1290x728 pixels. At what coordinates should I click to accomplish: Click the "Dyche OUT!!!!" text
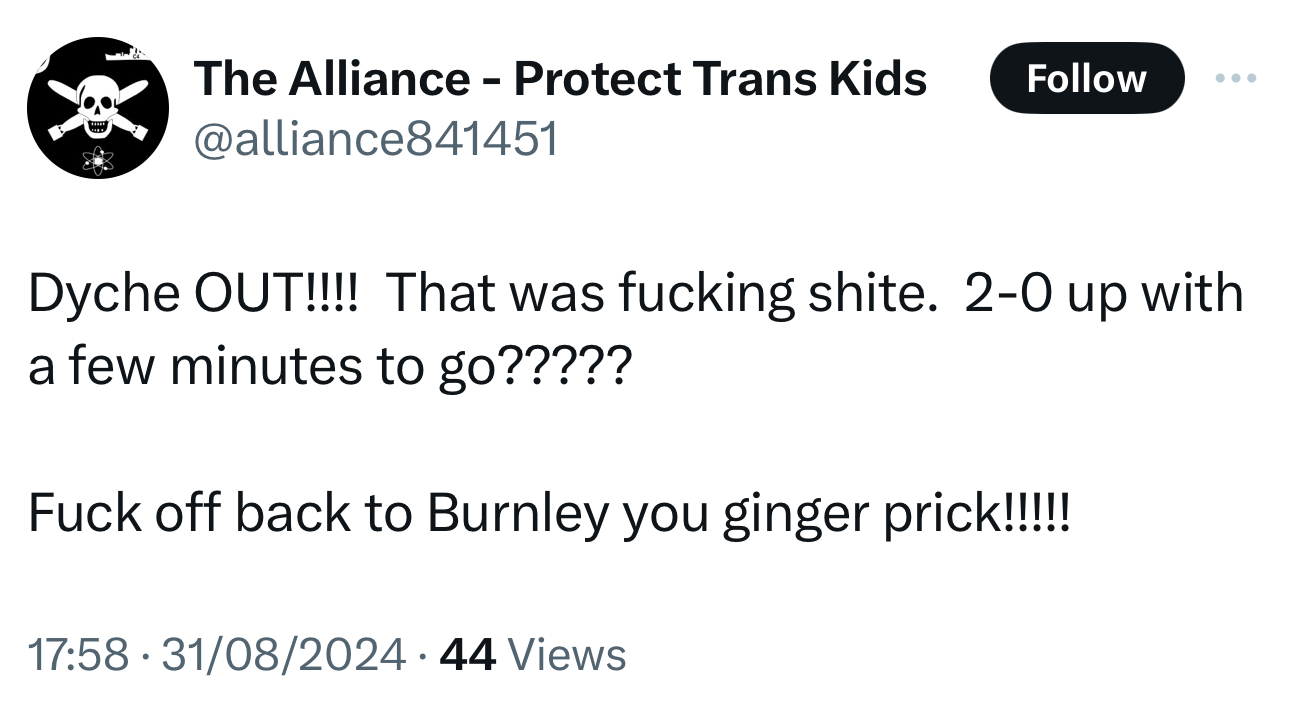point(188,294)
